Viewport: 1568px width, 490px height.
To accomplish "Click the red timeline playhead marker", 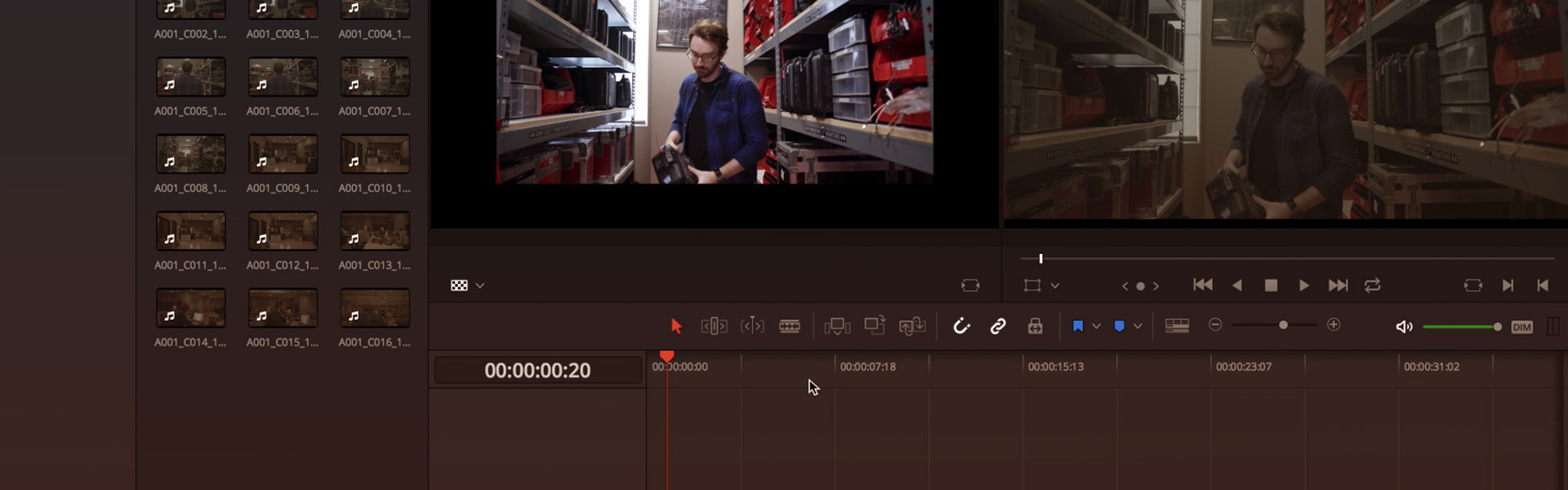I will [x=667, y=356].
